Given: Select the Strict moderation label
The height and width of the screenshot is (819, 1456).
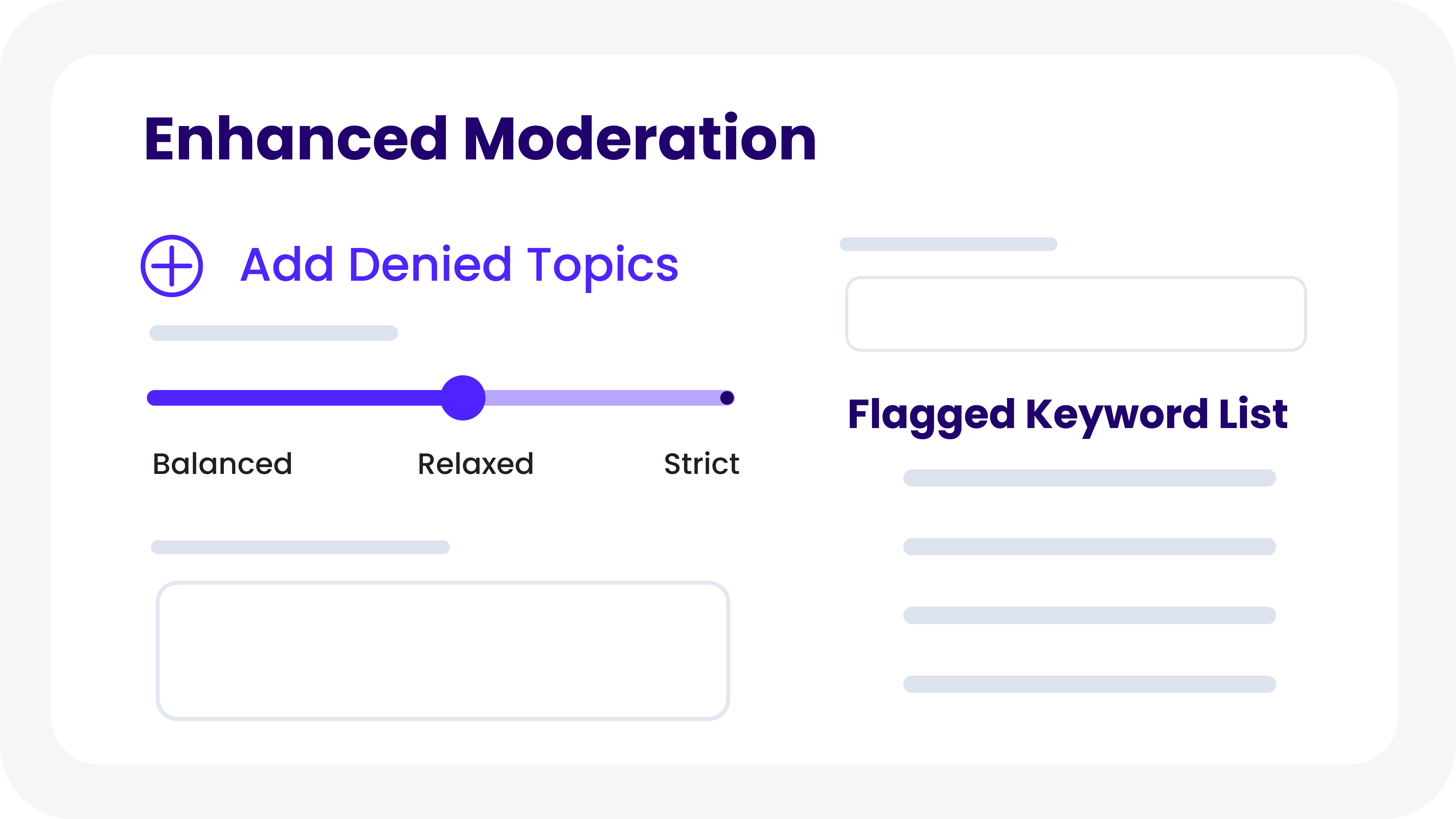Looking at the screenshot, I should click(x=701, y=464).
